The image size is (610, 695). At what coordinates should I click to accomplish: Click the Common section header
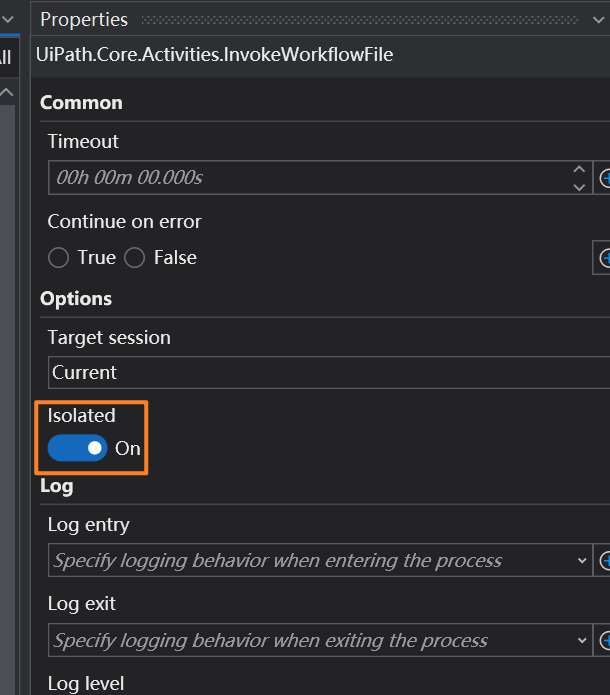[x=82, y=103]
